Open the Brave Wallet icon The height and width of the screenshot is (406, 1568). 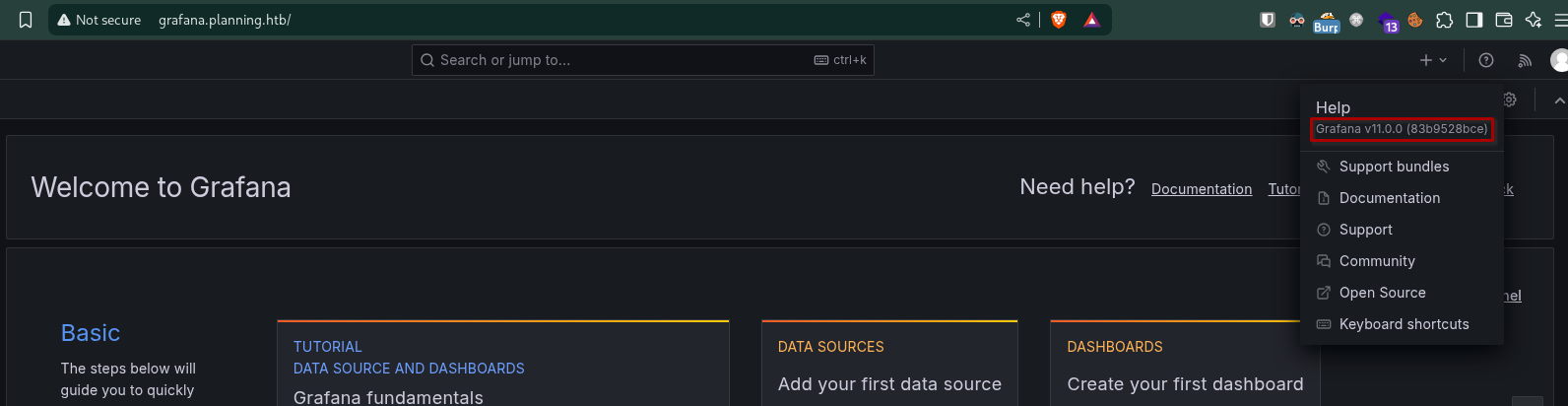point(1504,20)
